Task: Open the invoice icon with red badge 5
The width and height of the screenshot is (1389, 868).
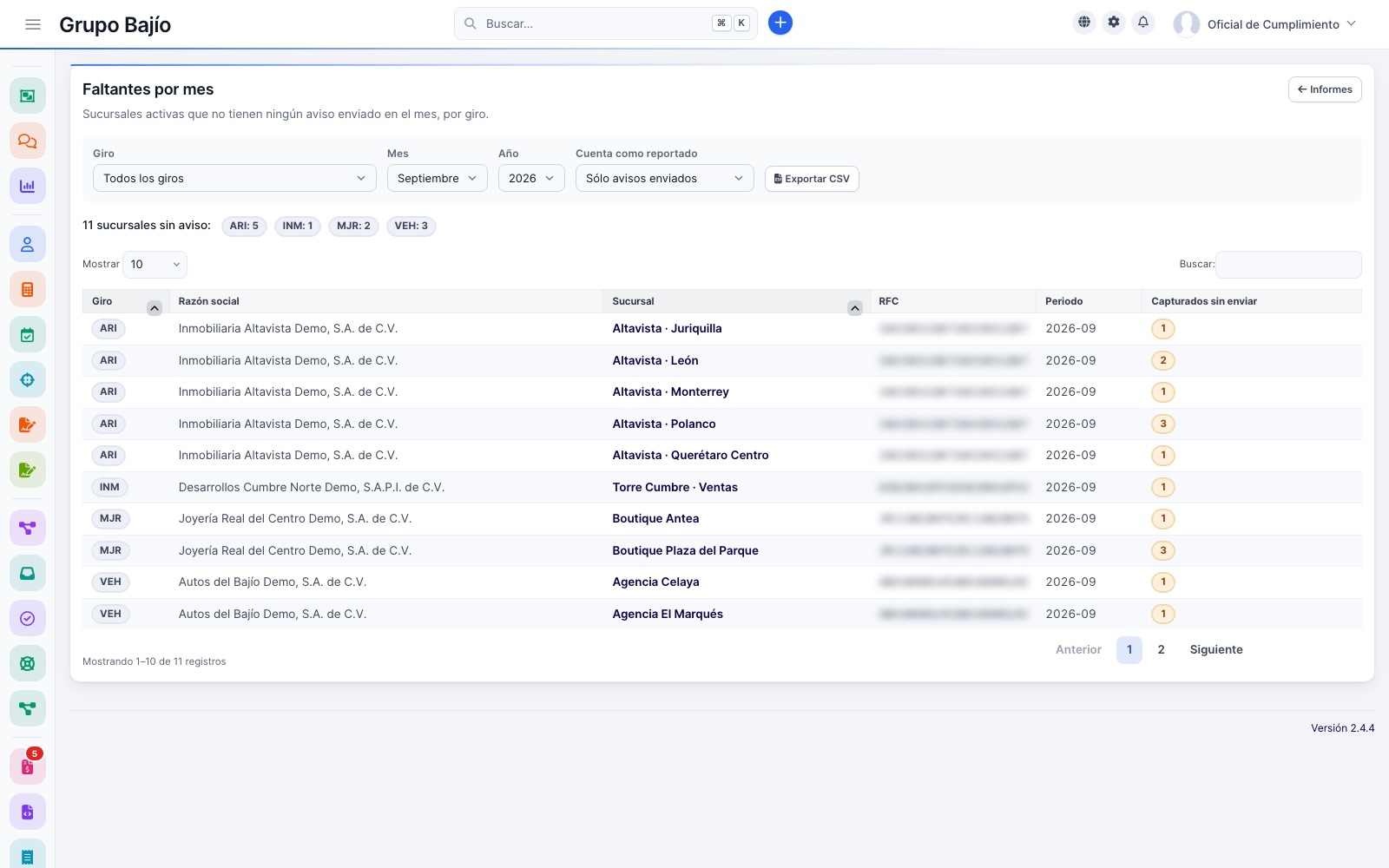Action: (x=28, y=766)
